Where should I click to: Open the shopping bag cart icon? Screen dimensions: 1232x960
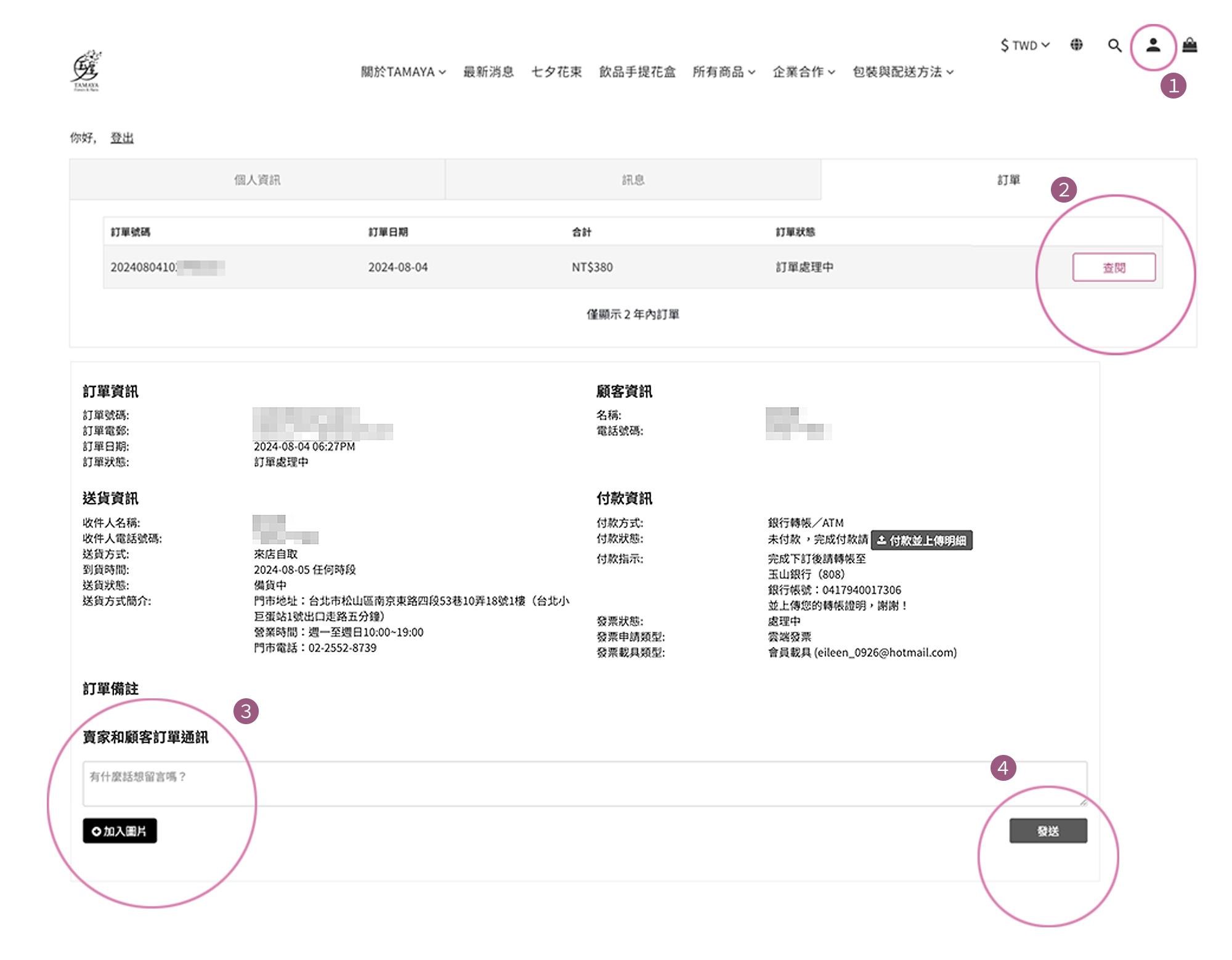tap(1189, 46)
